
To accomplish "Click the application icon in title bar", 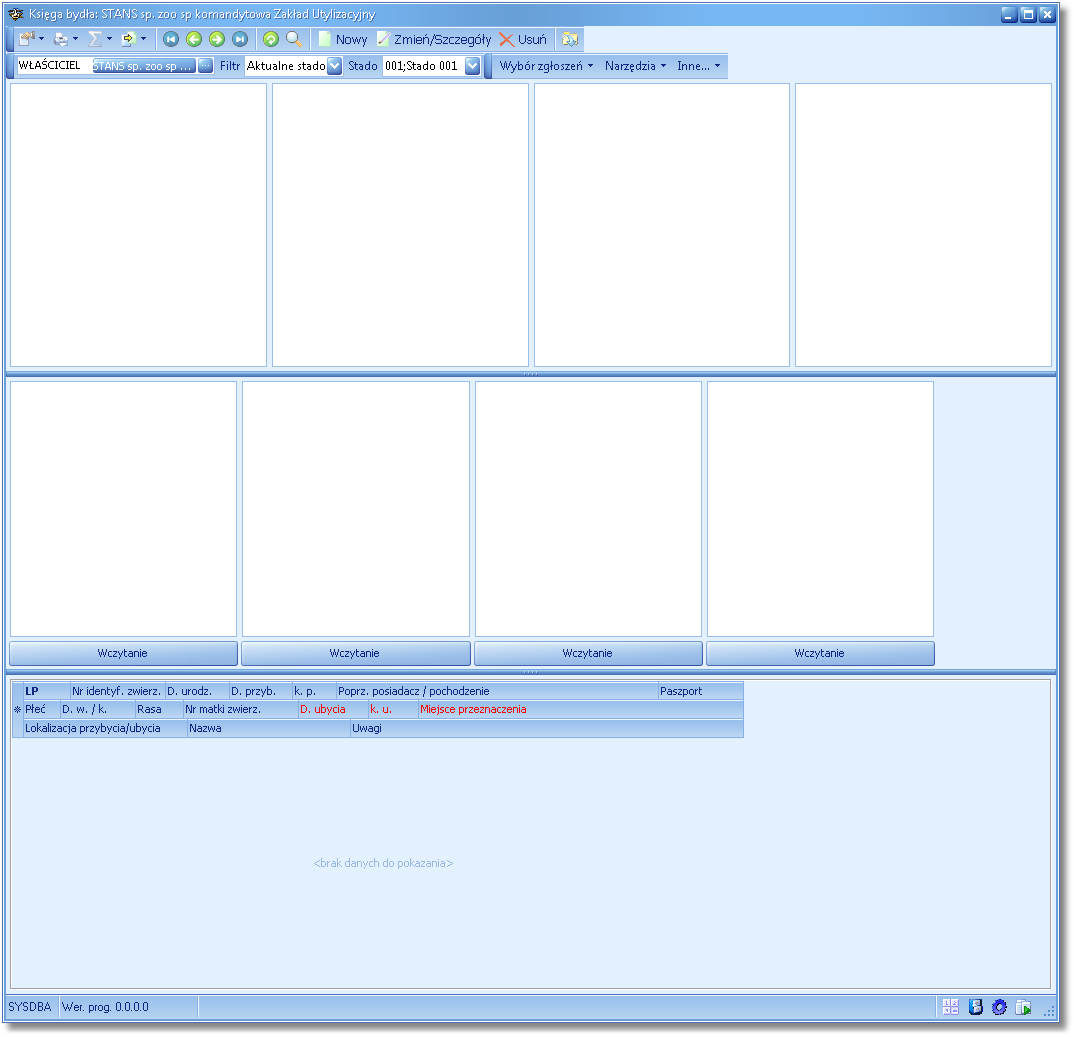I will click(16, 14).
